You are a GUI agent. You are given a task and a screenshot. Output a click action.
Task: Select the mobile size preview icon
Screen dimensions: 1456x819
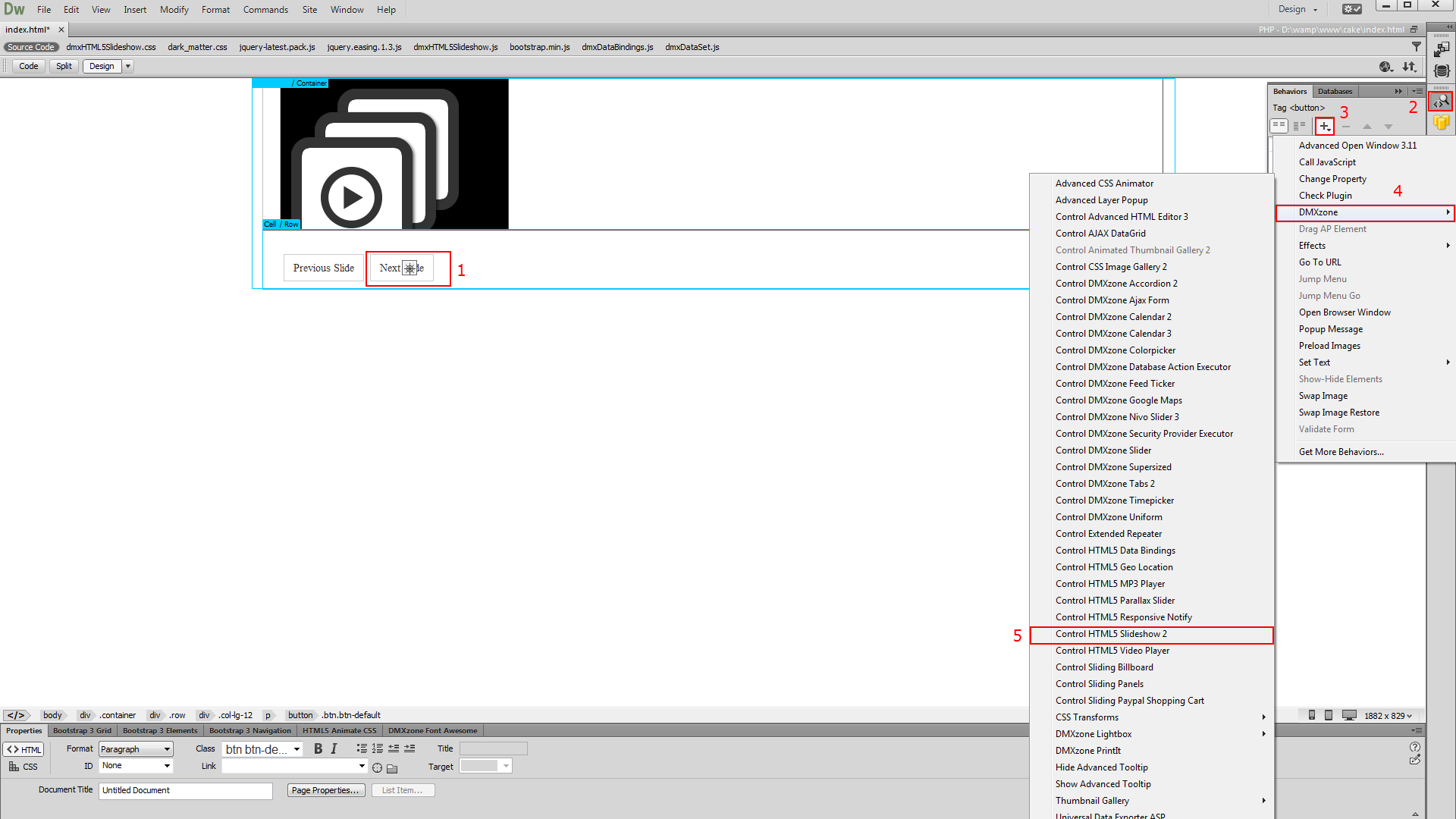pos(1312,715)
